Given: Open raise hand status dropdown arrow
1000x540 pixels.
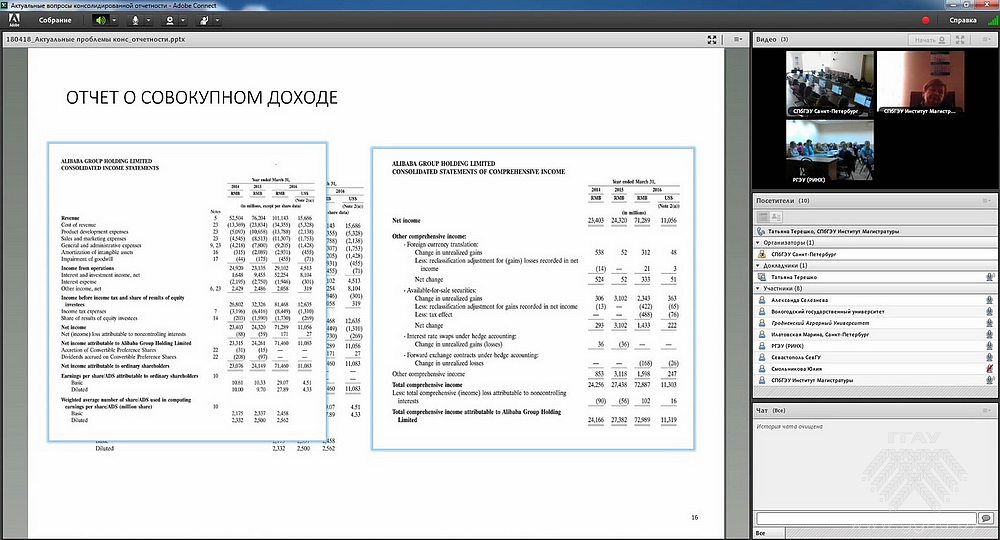Looking at the screenshot, I should coord(217,20).
